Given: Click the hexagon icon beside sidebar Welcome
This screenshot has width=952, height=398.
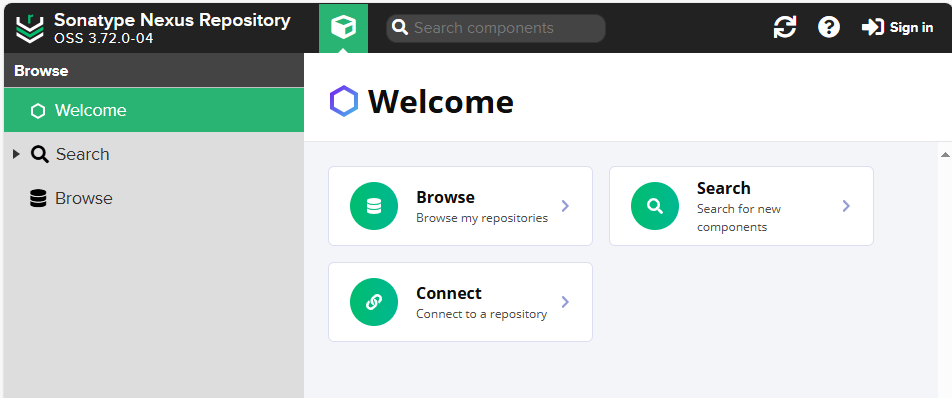Looking at the screenshot, I should pyautogui.click(x=38, y=110).
